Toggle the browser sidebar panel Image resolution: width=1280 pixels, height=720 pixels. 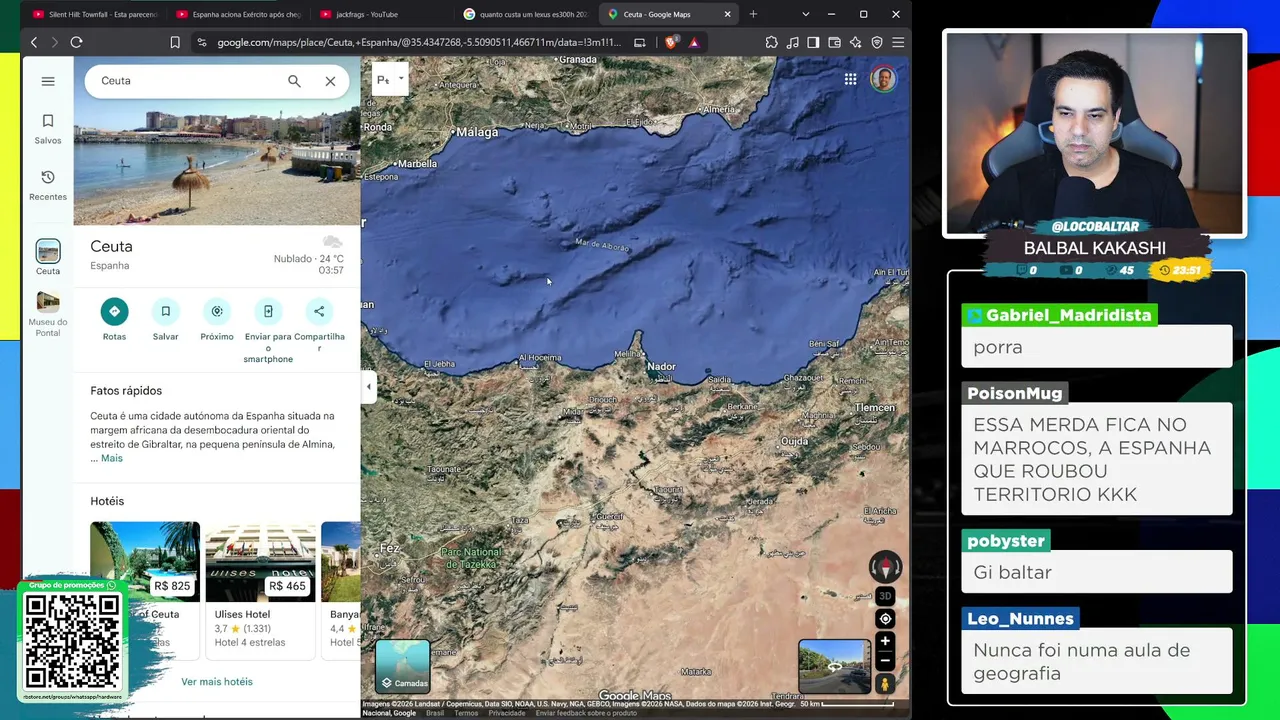pyautogui.click(x=813, y=42)
